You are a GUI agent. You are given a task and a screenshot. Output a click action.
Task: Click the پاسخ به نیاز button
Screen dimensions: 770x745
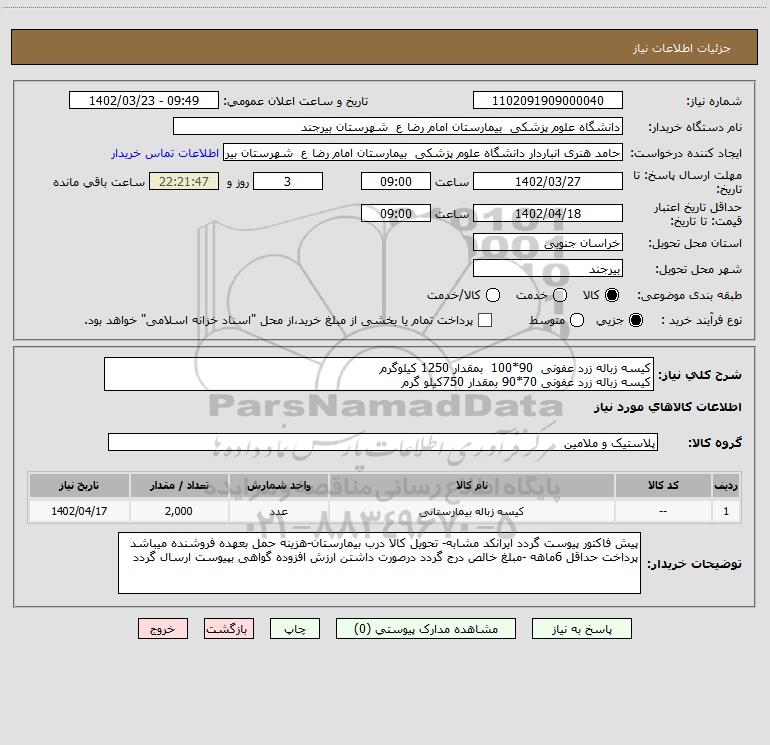[x=582, y=629]
